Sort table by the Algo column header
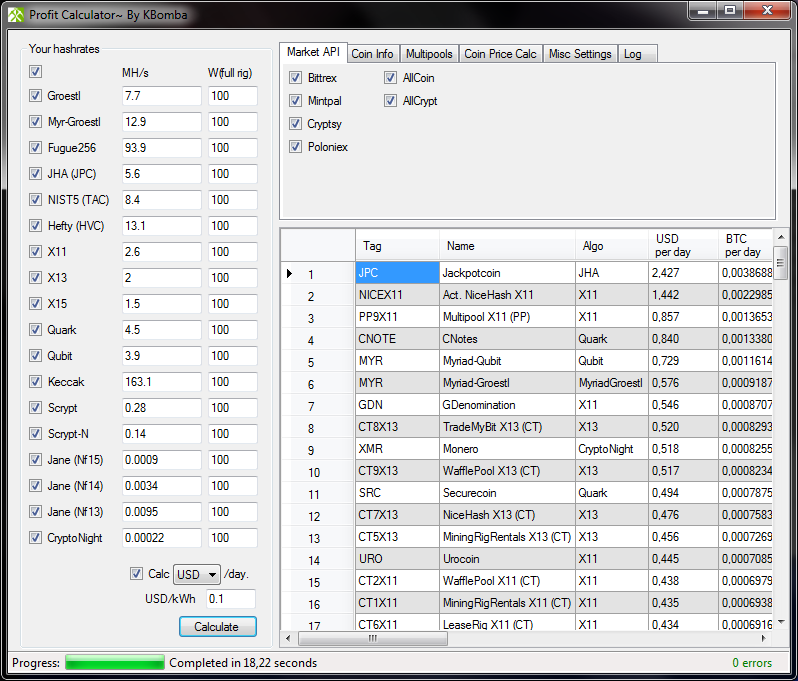The image size is (798, 681). pyautogui.click(x=612, y=245)
